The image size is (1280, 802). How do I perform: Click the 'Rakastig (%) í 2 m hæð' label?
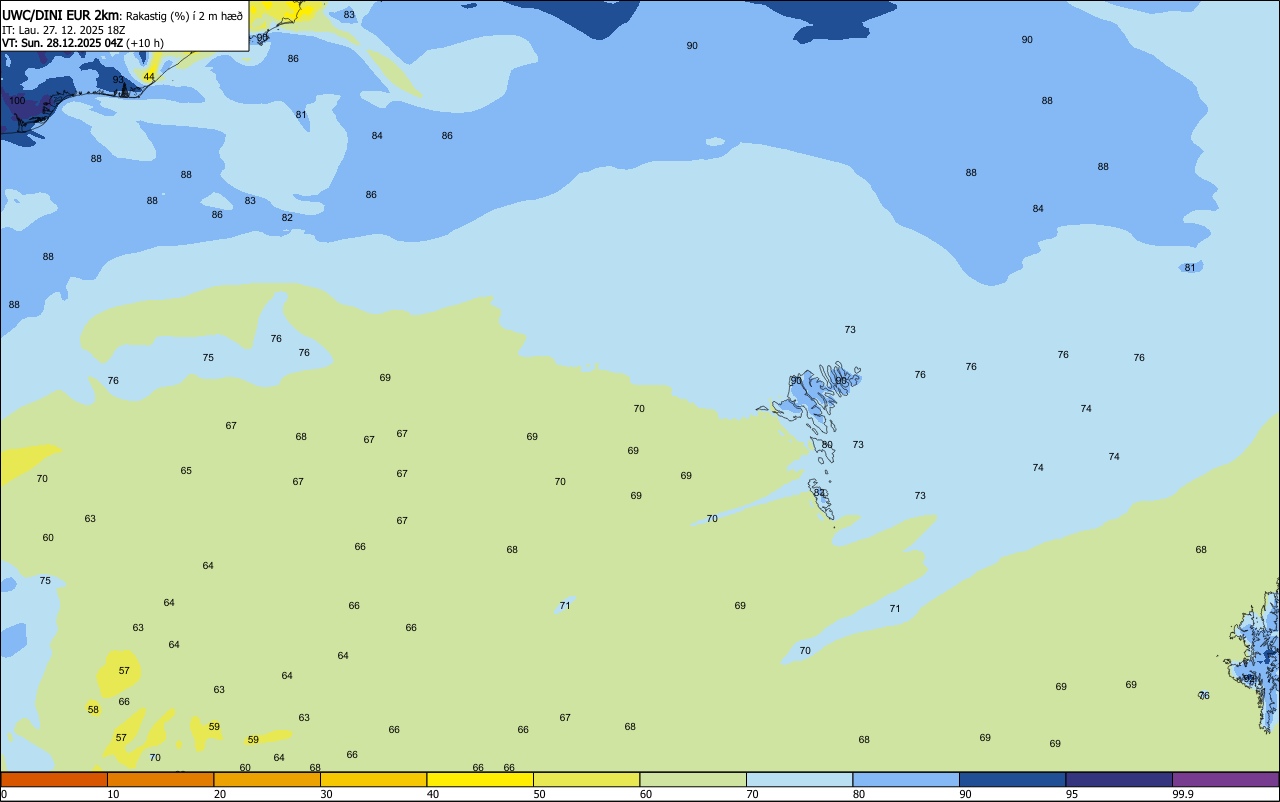coord(184,16)
